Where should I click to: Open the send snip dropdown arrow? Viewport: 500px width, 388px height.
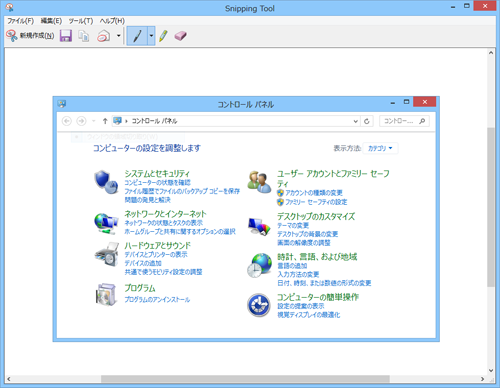(x=118, y=35)
